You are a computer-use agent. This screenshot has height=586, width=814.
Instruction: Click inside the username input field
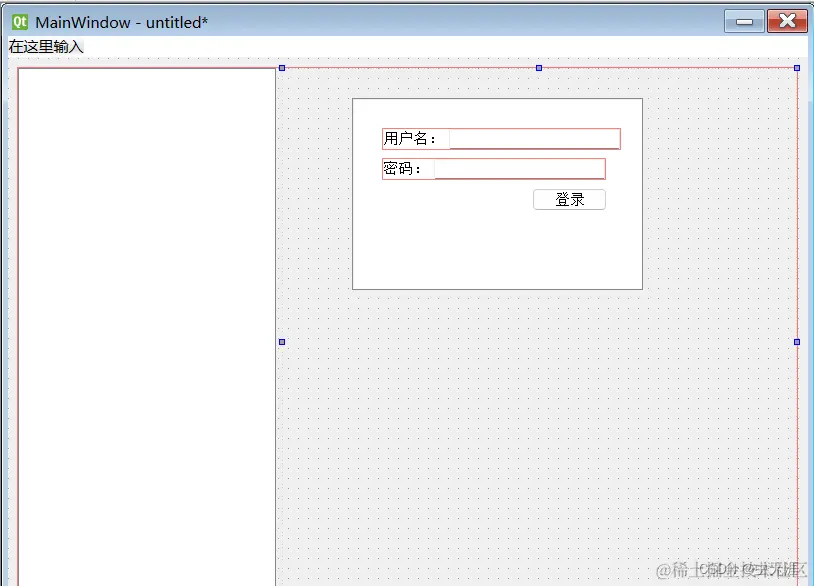pos(535,138)
